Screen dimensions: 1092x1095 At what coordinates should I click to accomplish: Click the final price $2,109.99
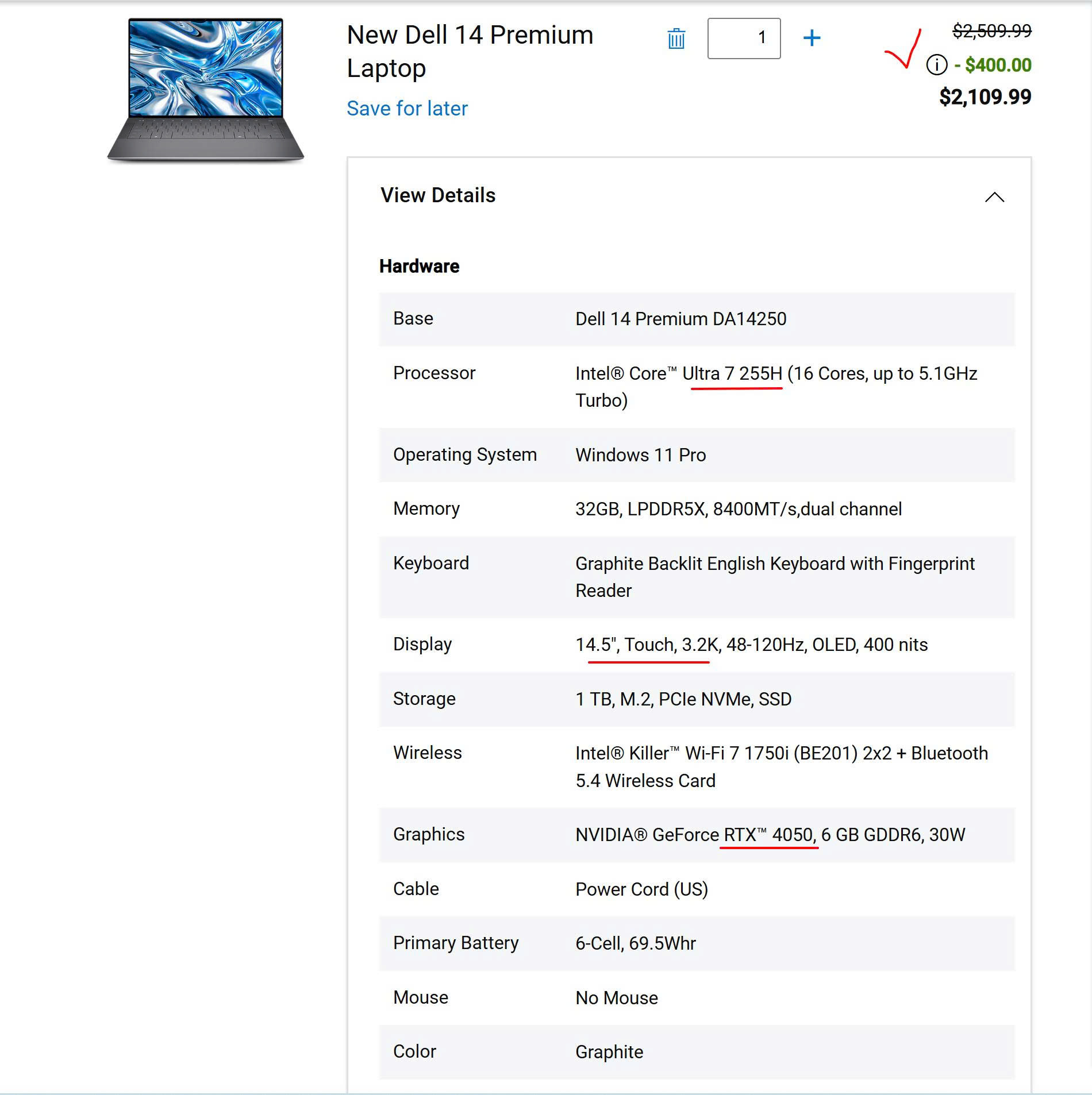click(x=985, y=97)
